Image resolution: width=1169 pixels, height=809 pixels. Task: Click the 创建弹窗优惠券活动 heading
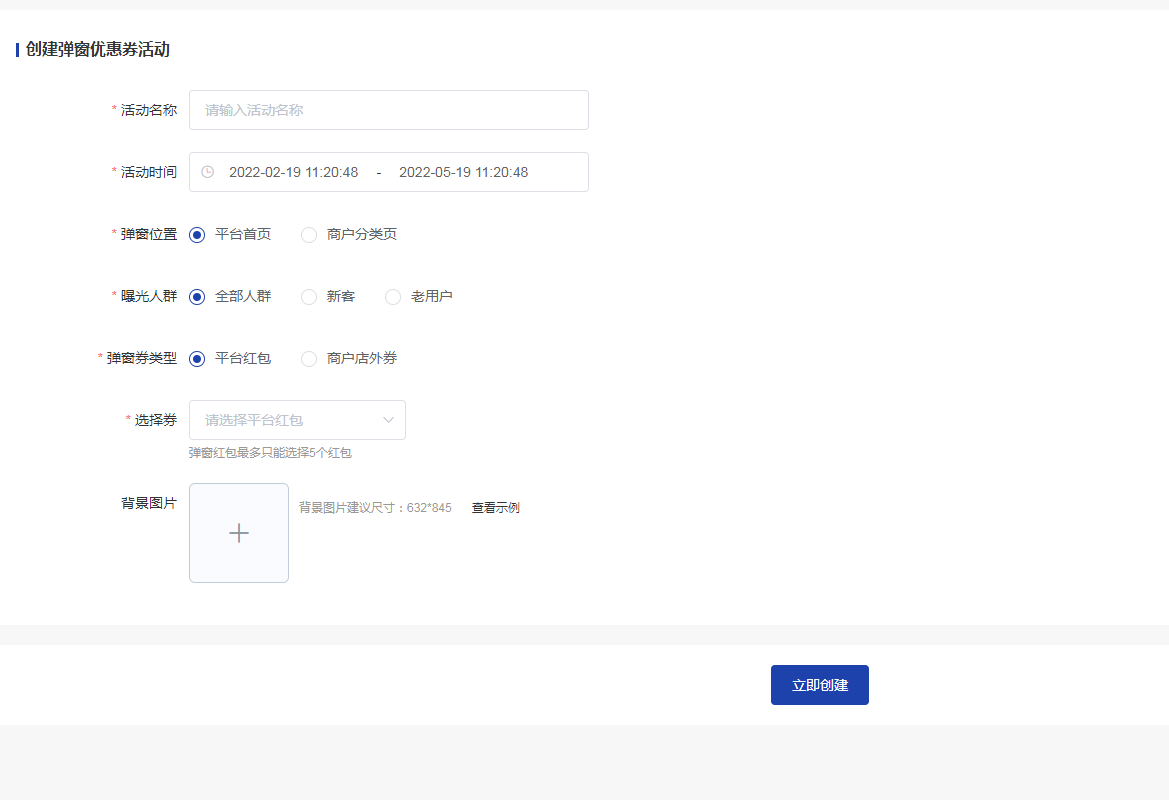coord(98,49)
